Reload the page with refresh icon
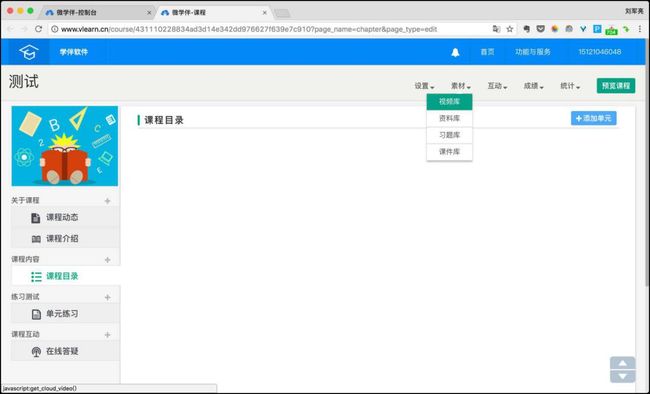650x394 pixels. coord(39,29)
